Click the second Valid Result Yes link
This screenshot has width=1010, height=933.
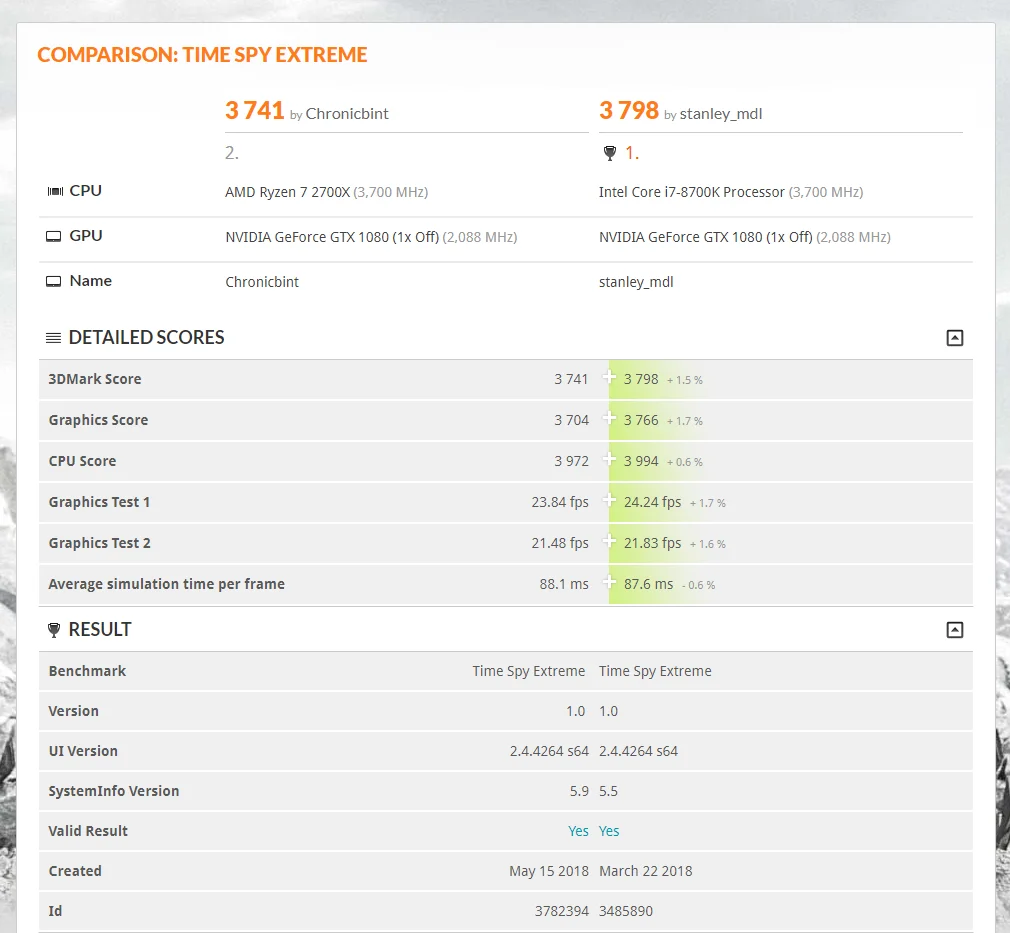(x=609, y=831)
